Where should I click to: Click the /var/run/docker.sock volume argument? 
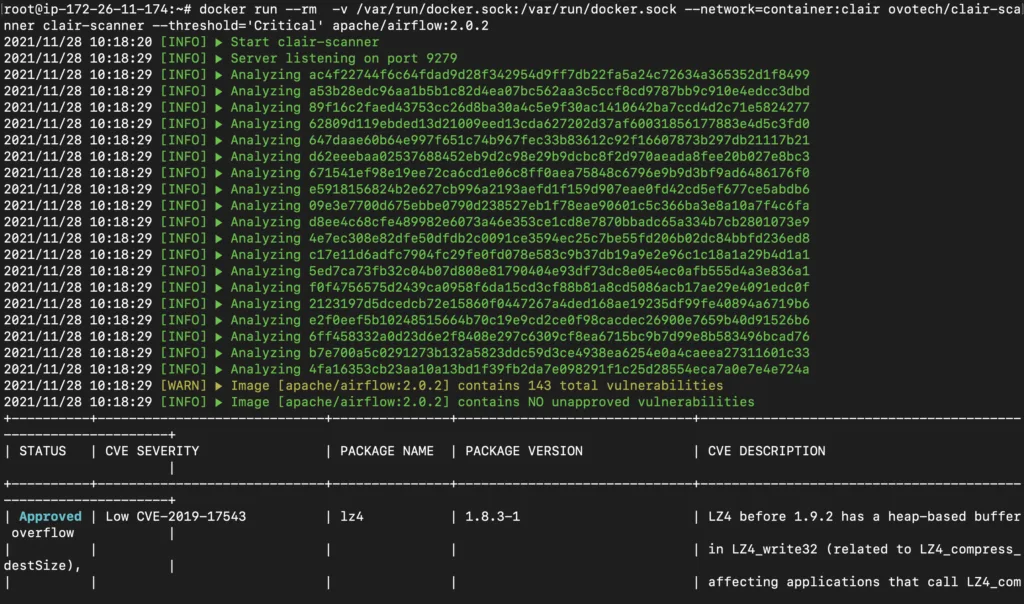(516, 9)
